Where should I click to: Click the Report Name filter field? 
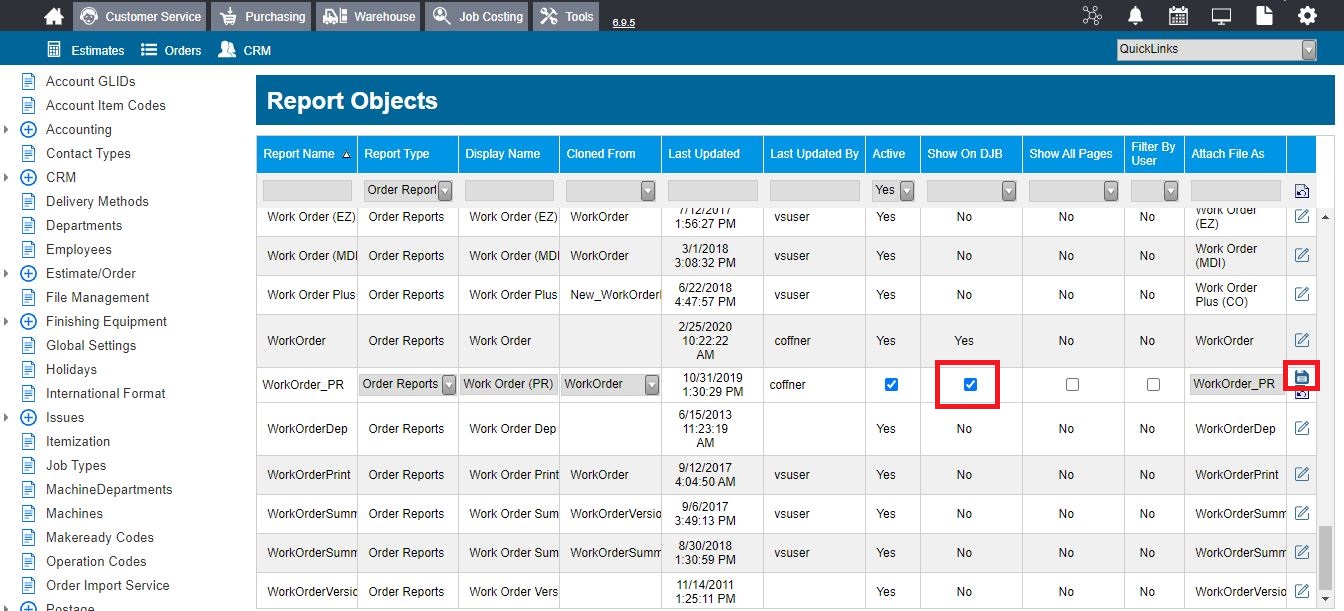point(307,190)
